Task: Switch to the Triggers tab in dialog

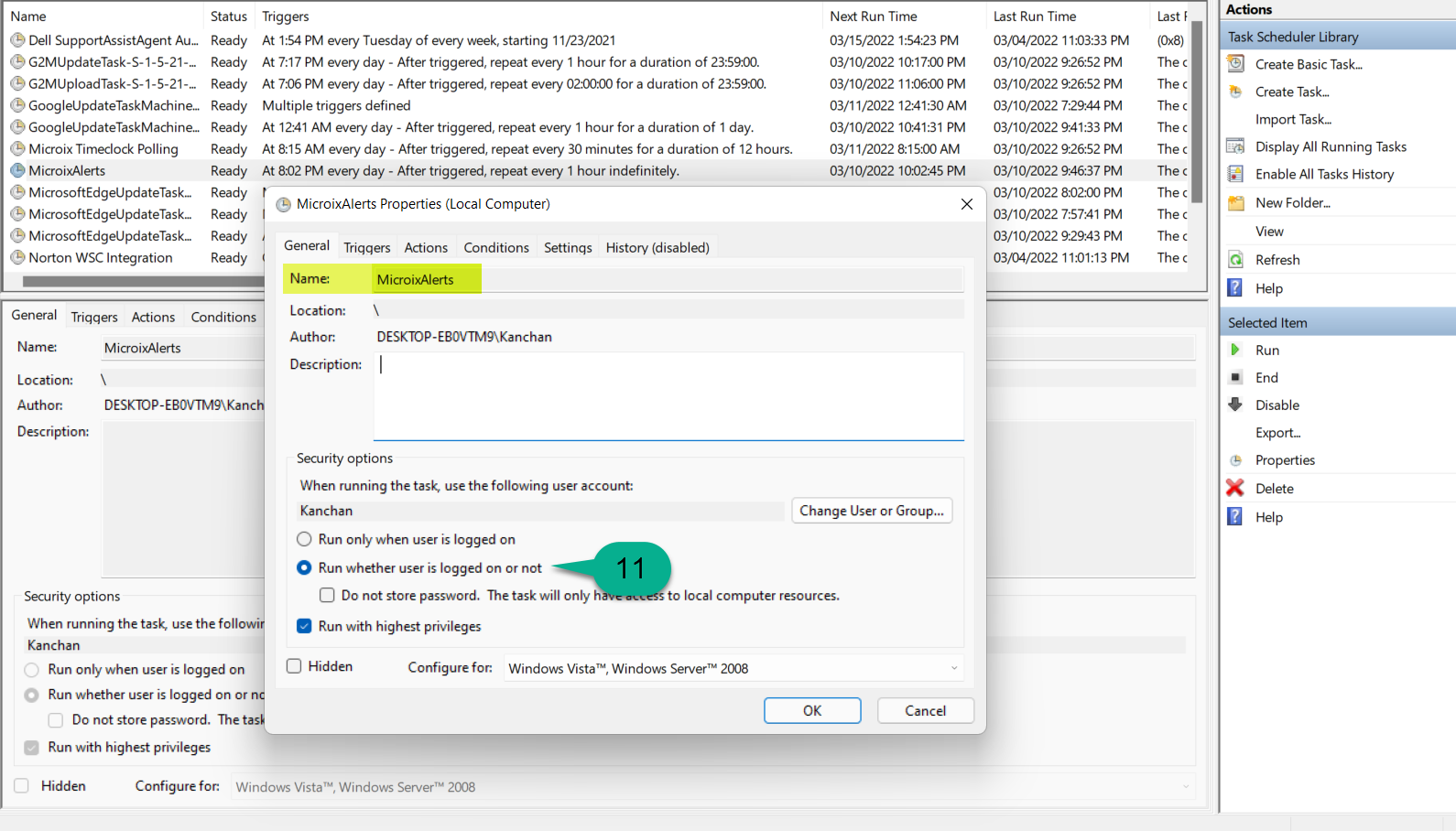Action: [x=366, y=247]
